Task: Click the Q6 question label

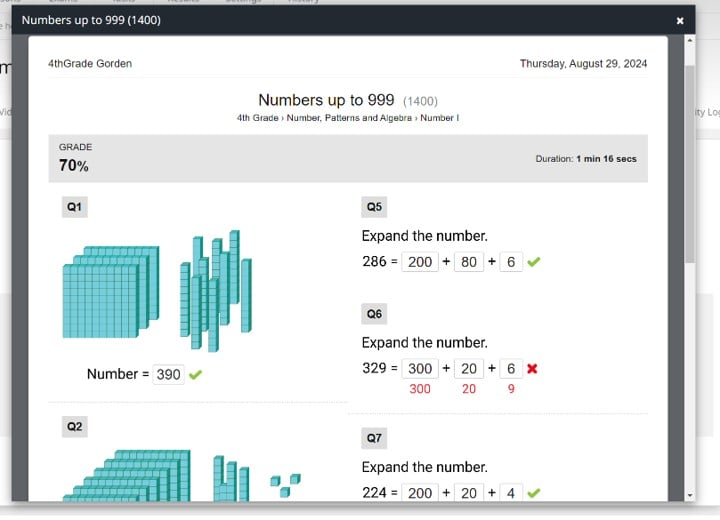Action: click(374, 313)
